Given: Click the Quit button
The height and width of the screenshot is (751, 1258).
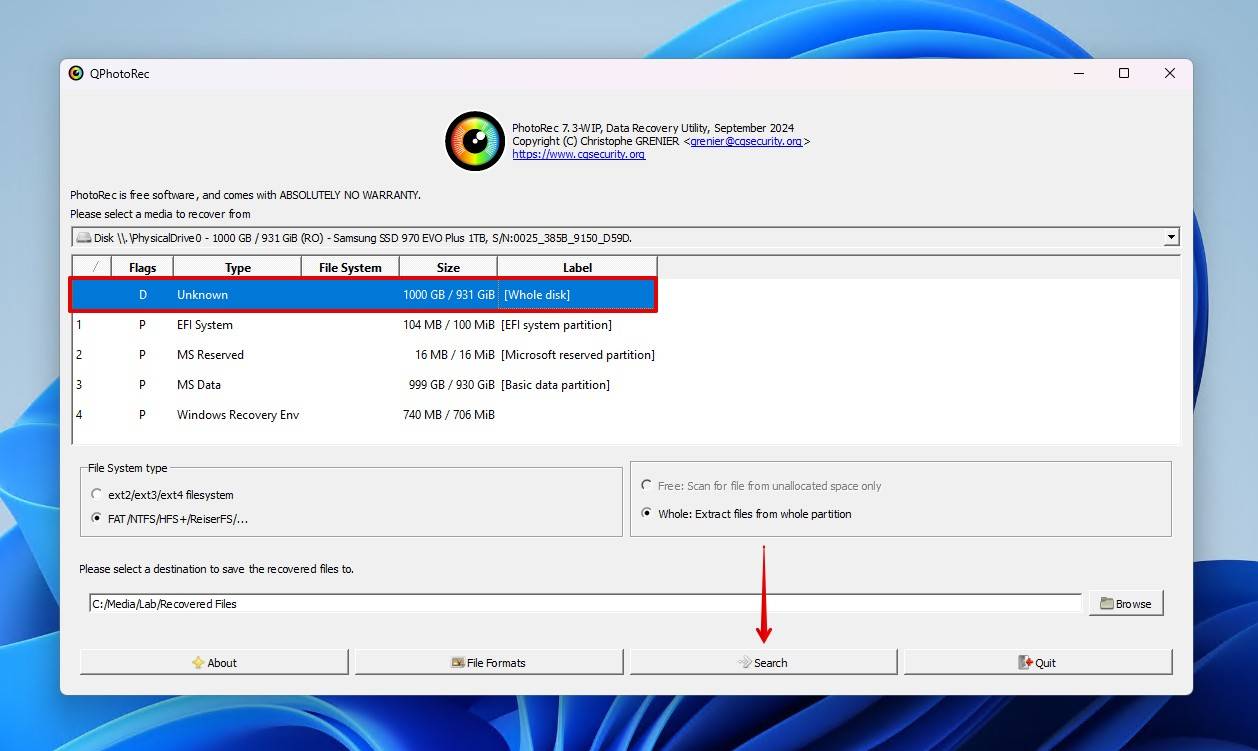Looking at the screenshot, I should tap(1038, 662).
